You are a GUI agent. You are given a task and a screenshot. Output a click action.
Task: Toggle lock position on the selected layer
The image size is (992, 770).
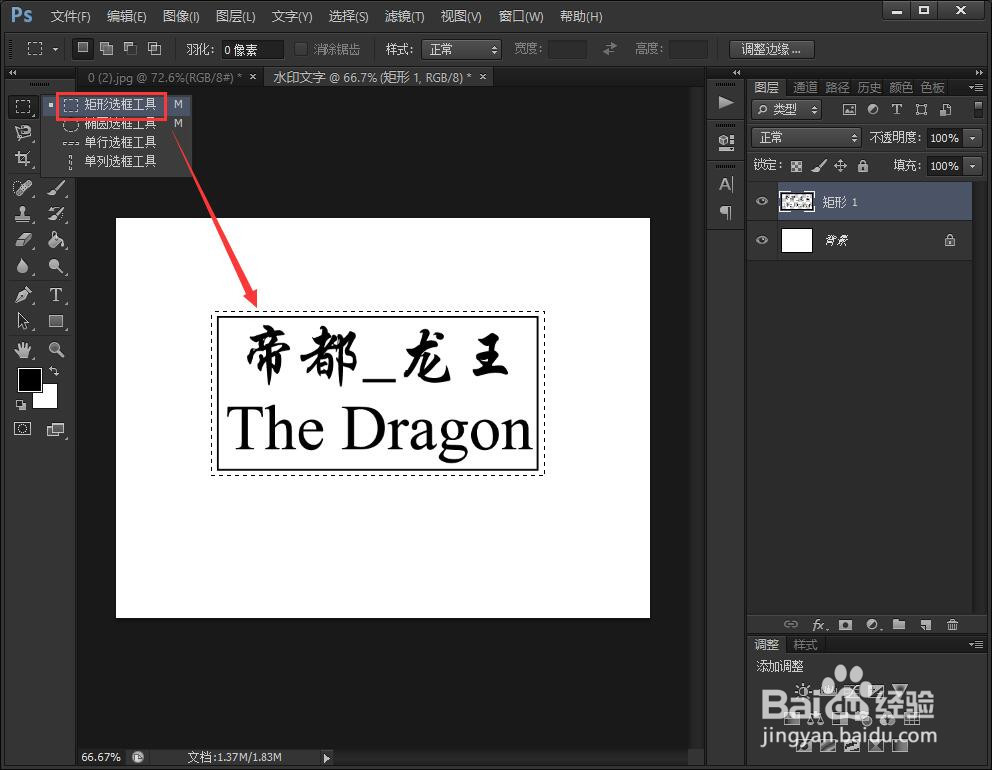coord(840,165)
